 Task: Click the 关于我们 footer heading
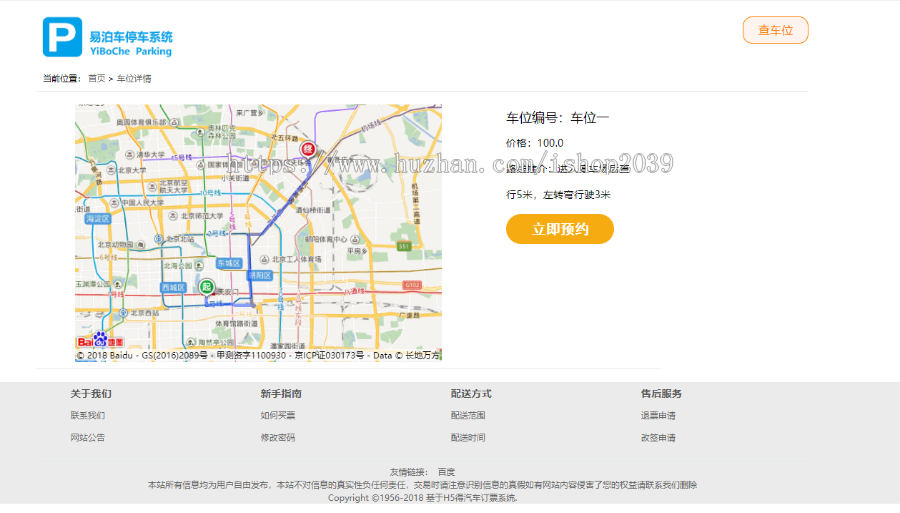pyautogui.click(x=91, y=394)
